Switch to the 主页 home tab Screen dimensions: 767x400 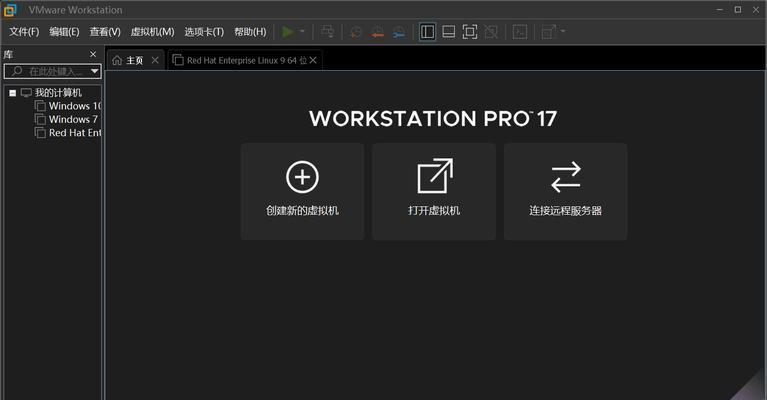click(135, 60)
